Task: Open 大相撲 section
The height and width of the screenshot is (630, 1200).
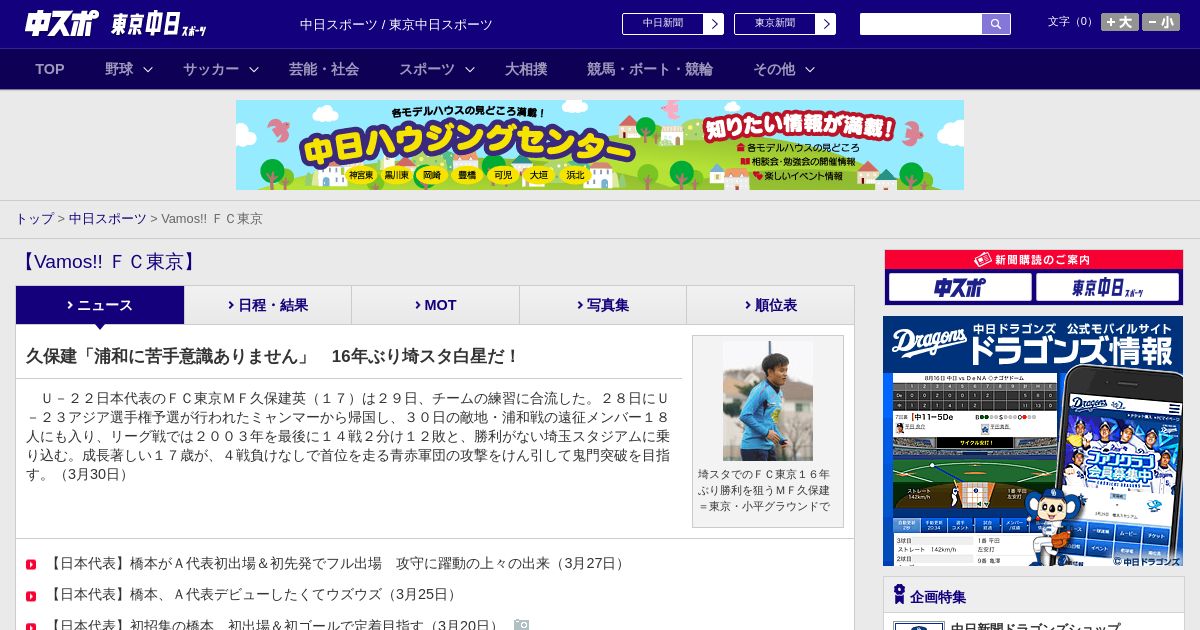Action: click(526, 69)
